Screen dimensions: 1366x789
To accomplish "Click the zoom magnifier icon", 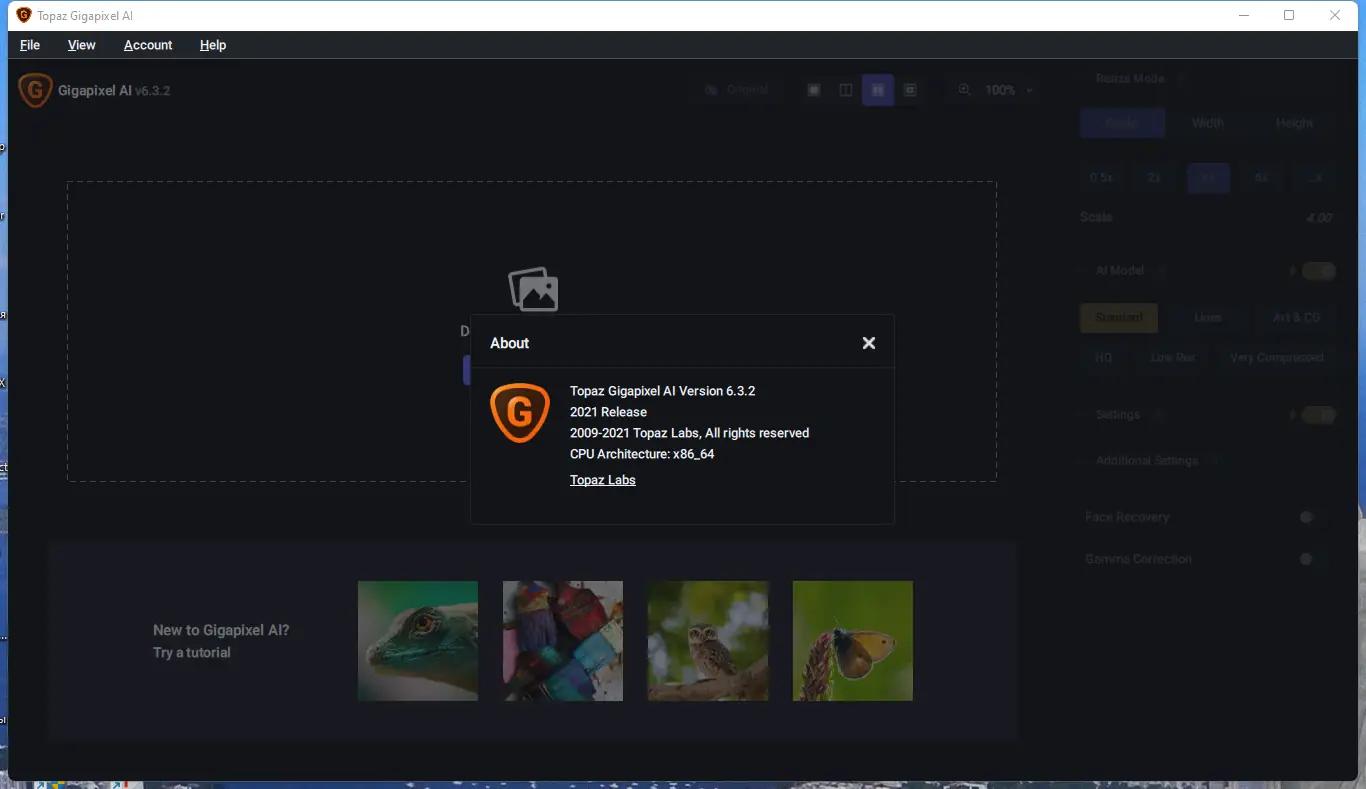I will coord(963,89).
